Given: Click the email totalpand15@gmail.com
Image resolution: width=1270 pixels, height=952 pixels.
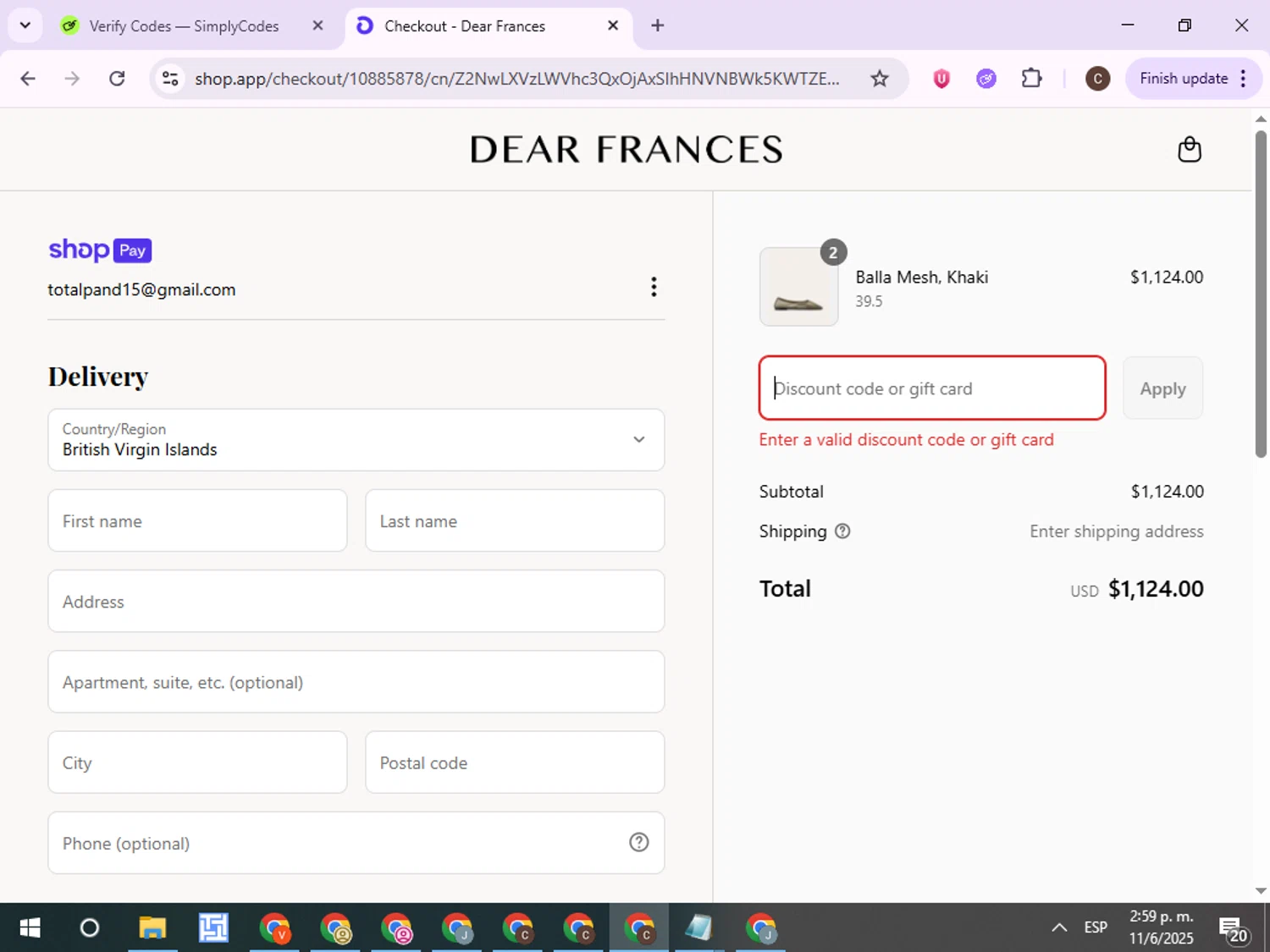Looking at the screenshot, I should (141, 289).
